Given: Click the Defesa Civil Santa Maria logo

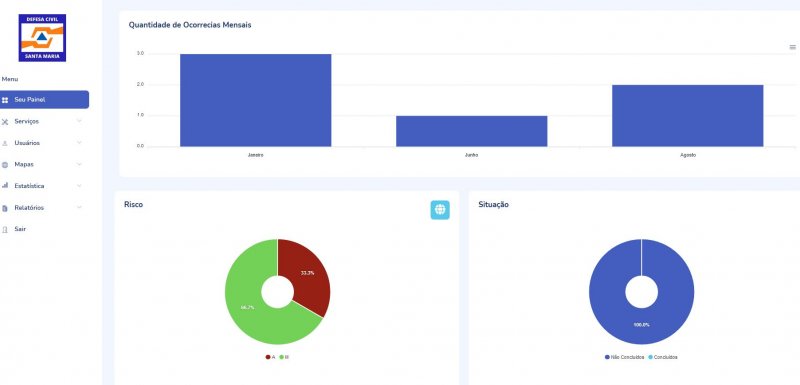Looking at the screenshot, I should tap(42, 38).
